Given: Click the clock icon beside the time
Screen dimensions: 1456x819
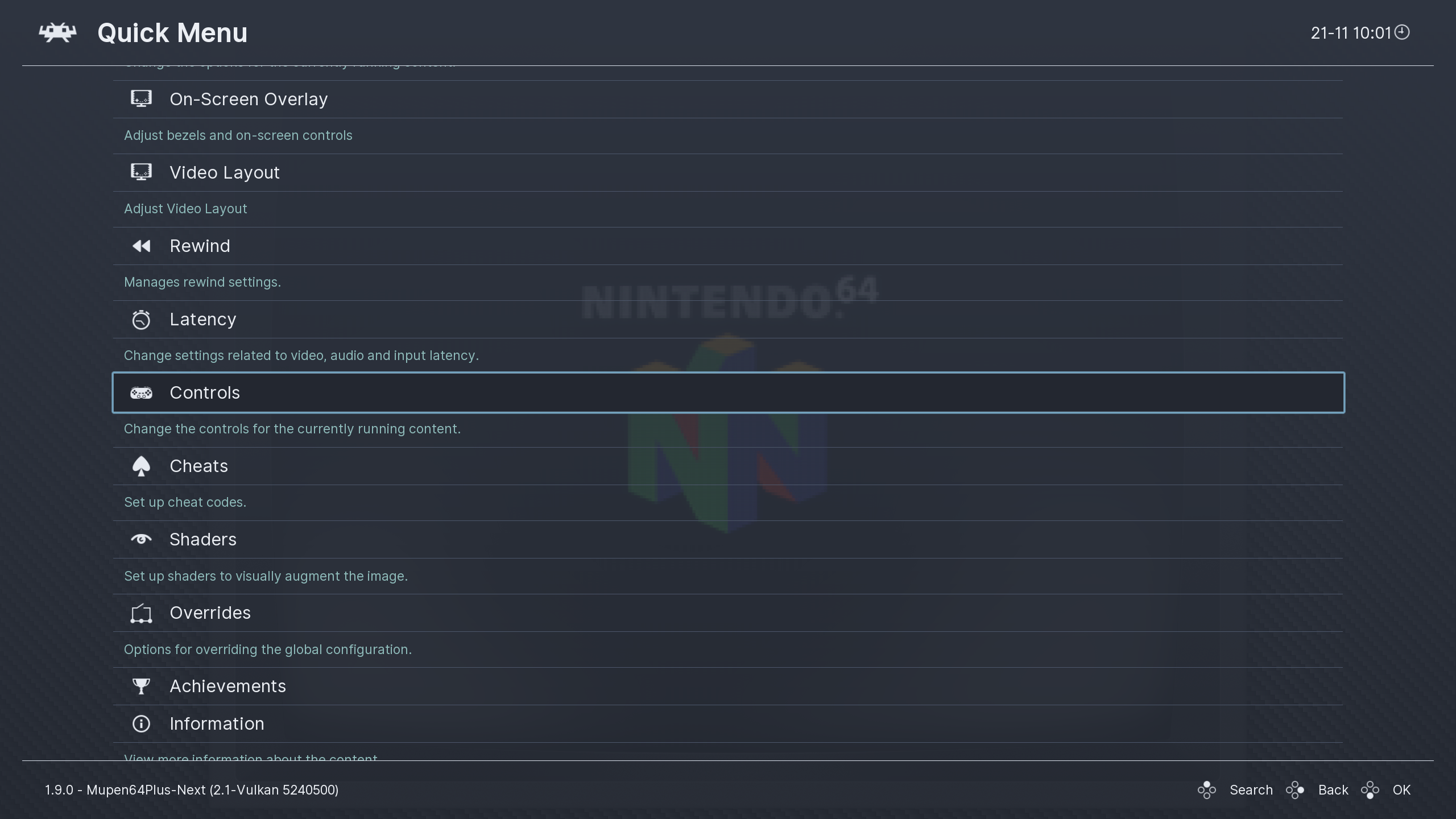Looking at the screenshot, I should point(1402,32).
